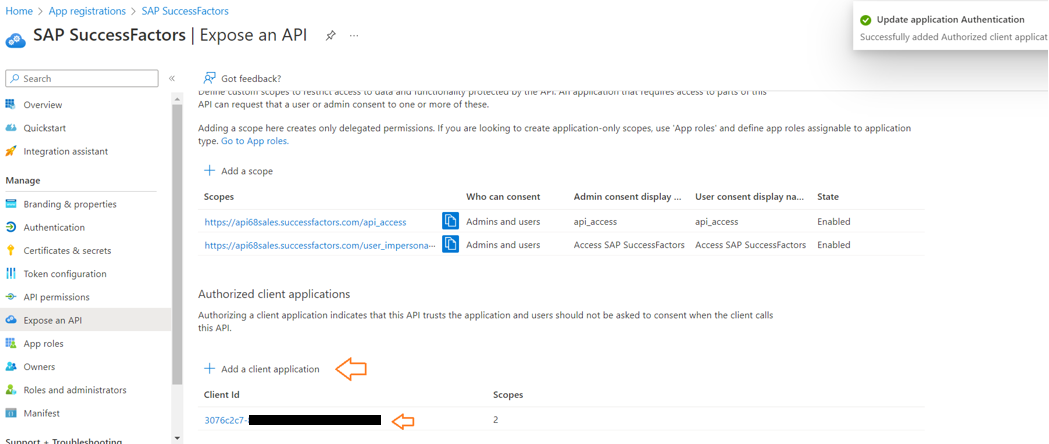Screen dimensions: 1049x444
Task: Open Owners in sidebar
Action: [39, 366]
